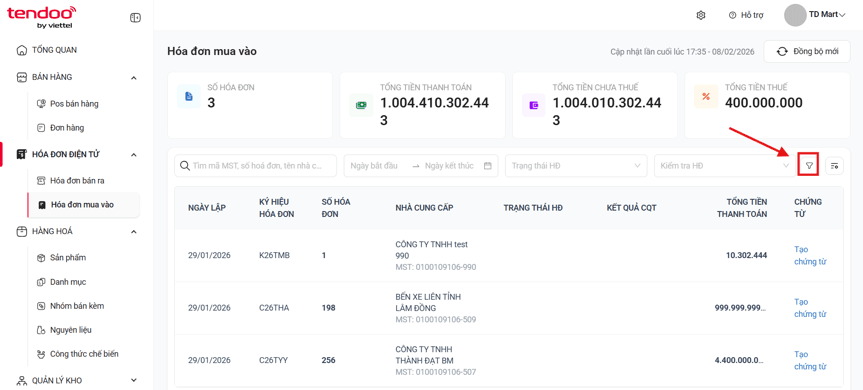Click the Tổng quan home icon
Screen dimensions: 863x390
21,50
